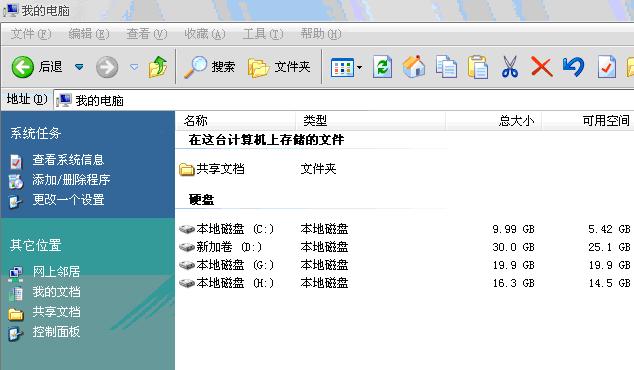Screen dimensions: 634x370
Task: Click the H: drive disk icon
Action: coord(187,283)
